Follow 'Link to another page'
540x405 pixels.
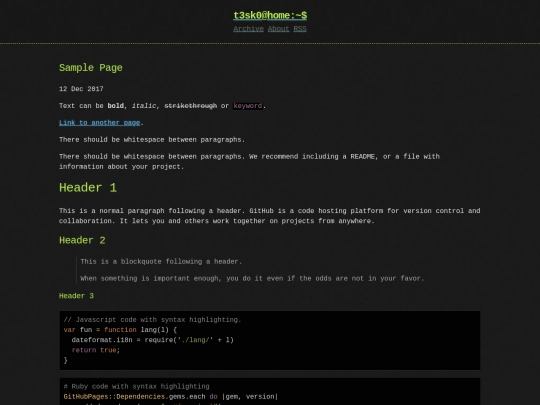point(100,123)
